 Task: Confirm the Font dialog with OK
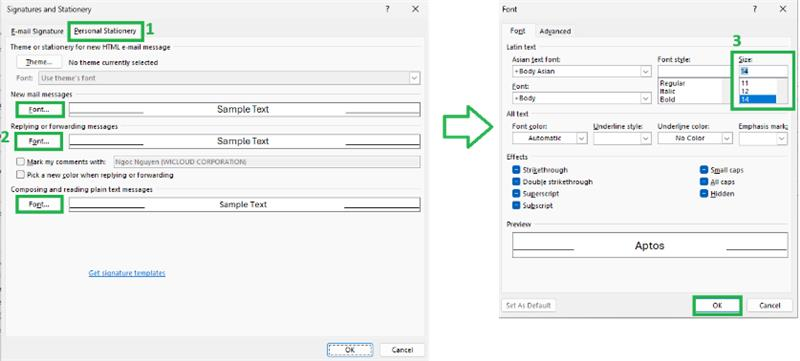[717, 305]
